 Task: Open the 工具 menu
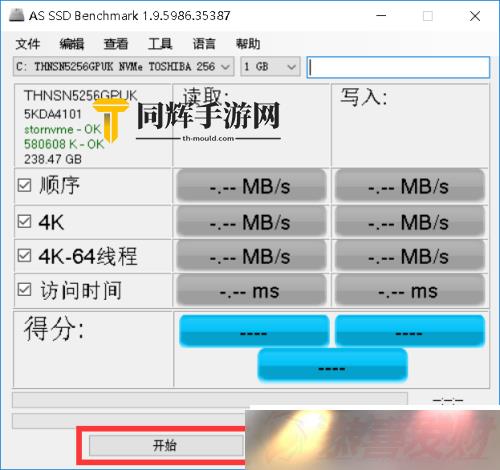pyautogui.click(x=160, y=44)
